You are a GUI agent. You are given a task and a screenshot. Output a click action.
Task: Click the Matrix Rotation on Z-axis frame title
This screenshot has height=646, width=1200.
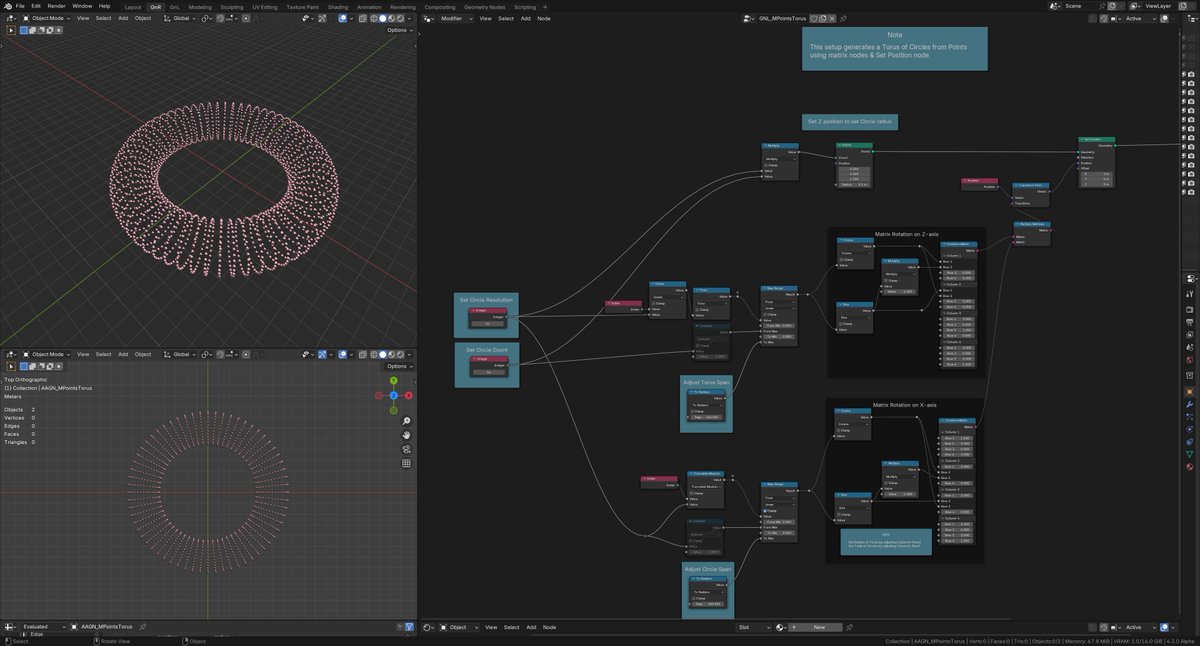click(905, 233)
